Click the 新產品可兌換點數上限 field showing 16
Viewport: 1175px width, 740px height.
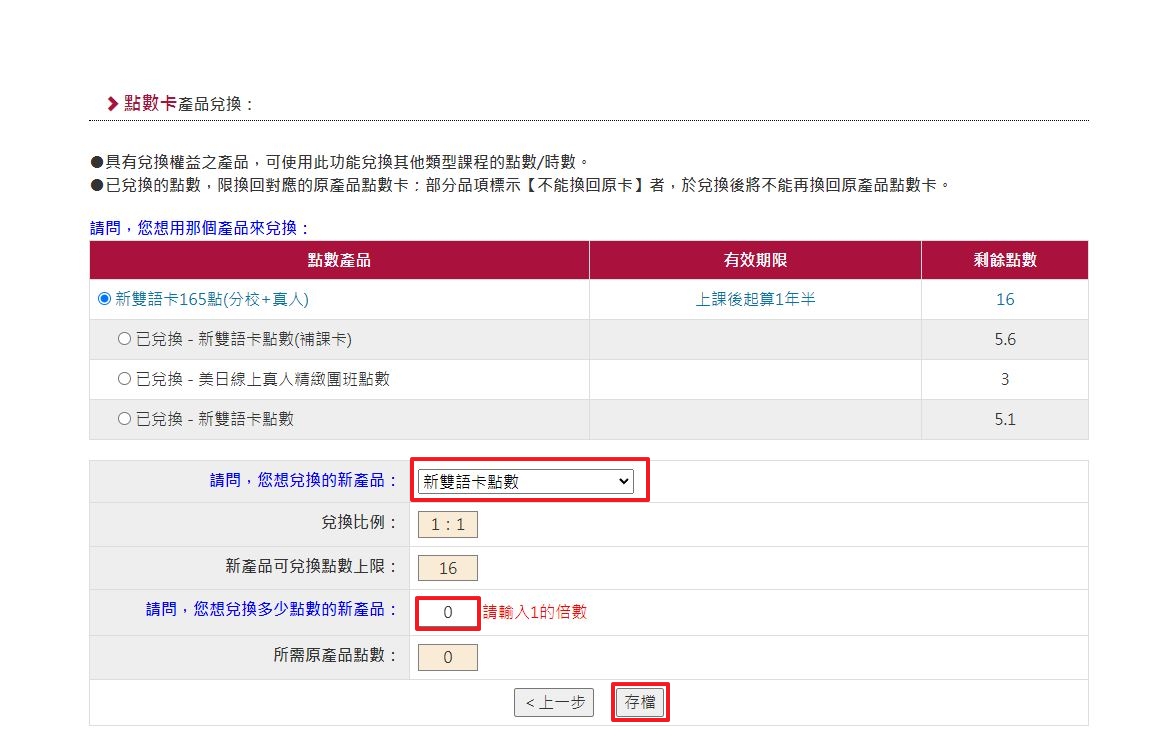pyautogui.click(x=447, y=568)
